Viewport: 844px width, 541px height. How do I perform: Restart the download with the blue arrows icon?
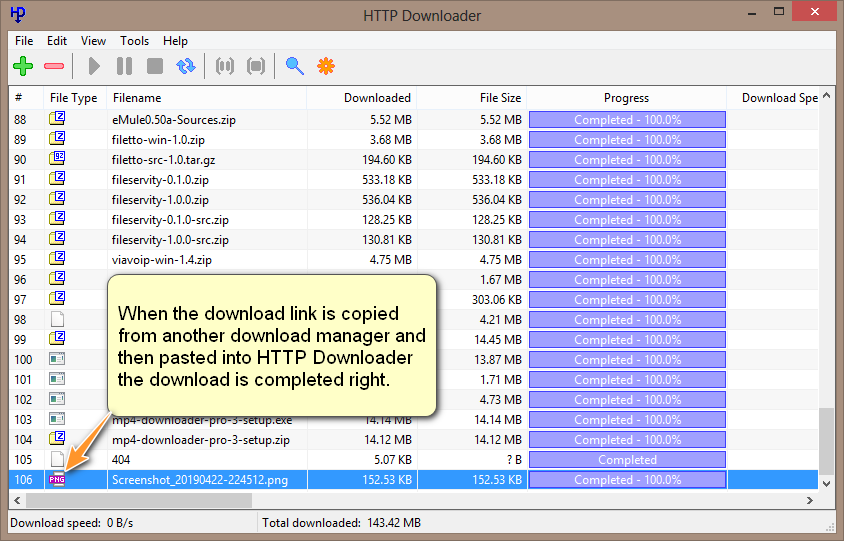pyautogui.click(x=186, y=66)
